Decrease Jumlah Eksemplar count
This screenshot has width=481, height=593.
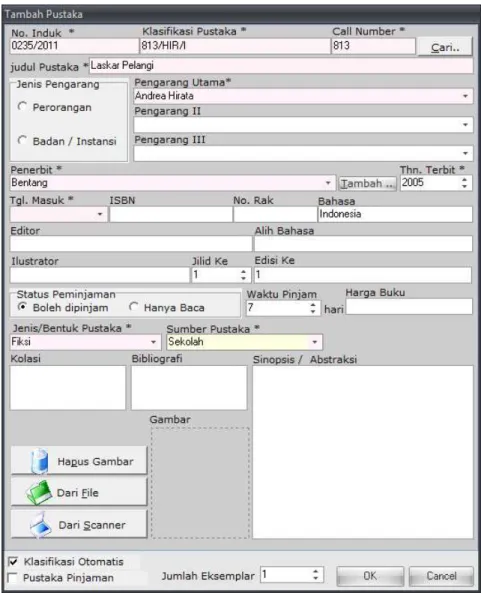pos(316,579)
